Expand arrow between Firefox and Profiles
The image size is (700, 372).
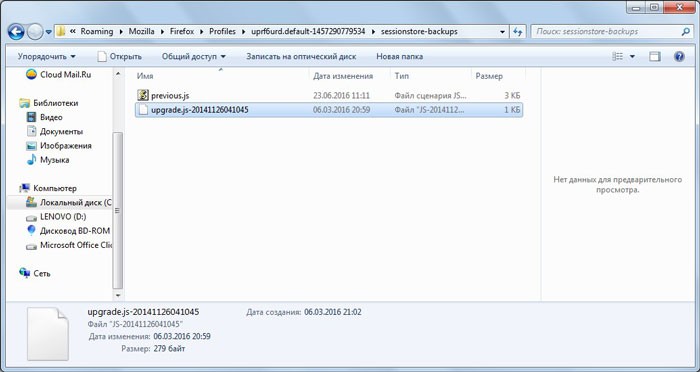pos(201,32)
